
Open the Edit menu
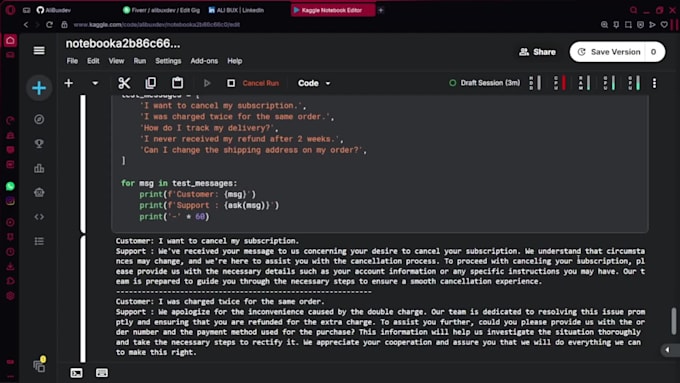coord(93,61)
